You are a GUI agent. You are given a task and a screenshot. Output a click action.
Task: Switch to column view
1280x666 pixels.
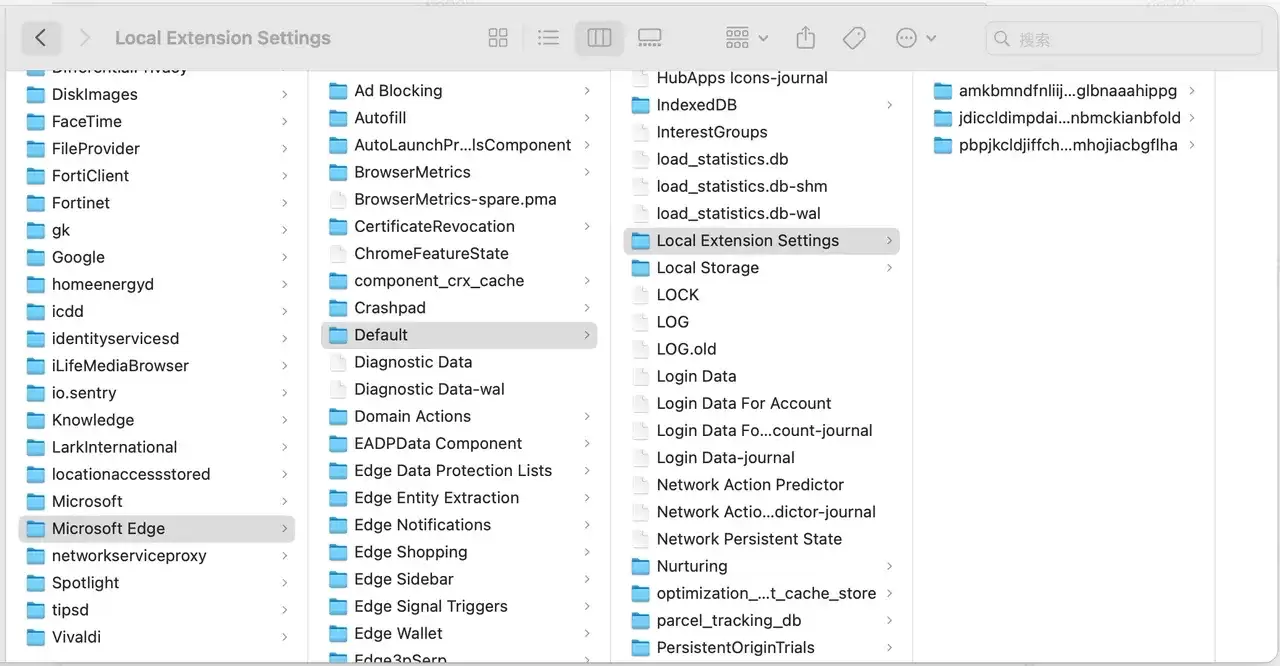tap(599, 38)
